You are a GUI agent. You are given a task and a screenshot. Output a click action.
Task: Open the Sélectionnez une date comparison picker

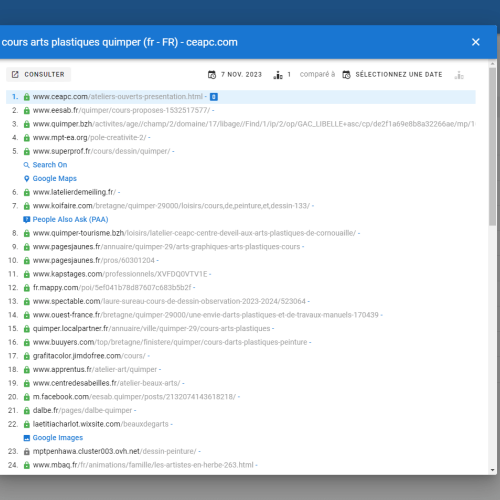pyautogui.click(x=393, y=74)
